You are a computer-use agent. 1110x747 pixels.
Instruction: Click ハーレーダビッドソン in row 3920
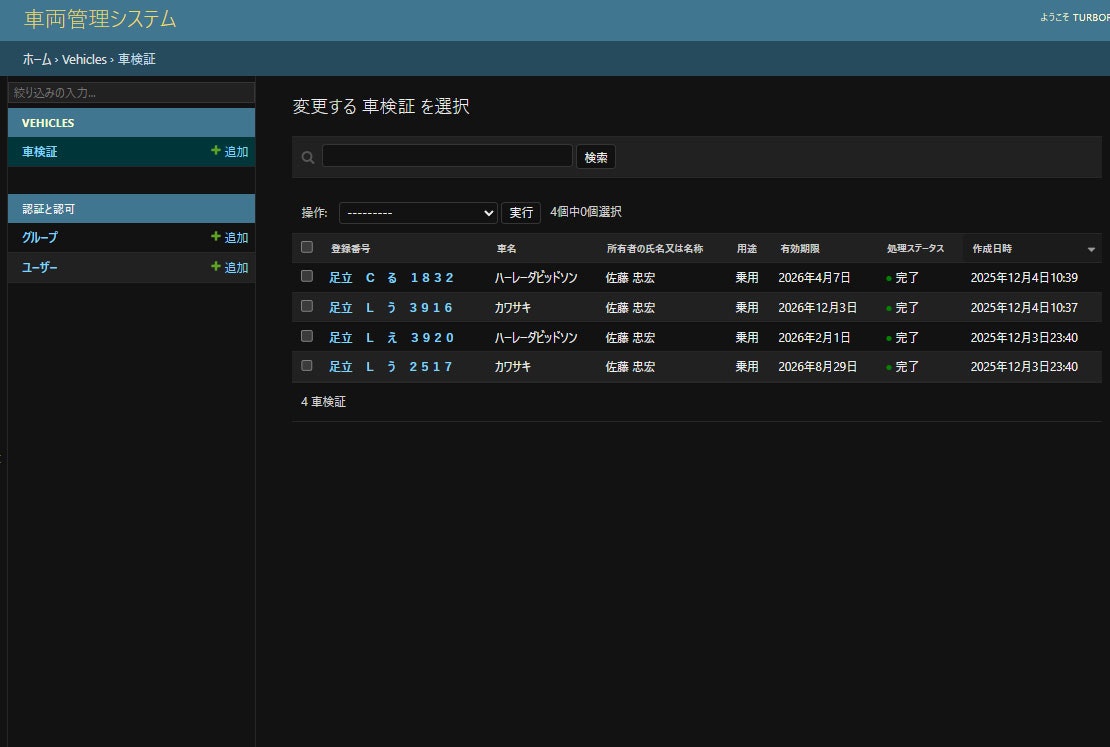coord(536,338)
